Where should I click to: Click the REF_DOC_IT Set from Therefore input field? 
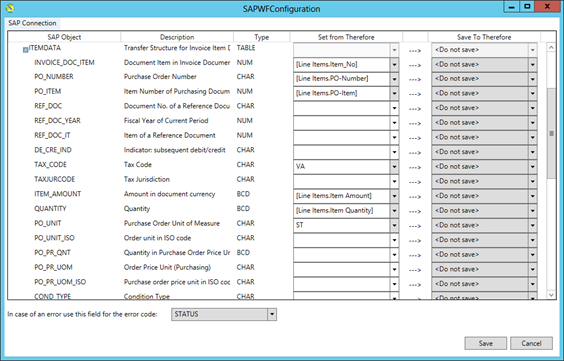point(342,138)
